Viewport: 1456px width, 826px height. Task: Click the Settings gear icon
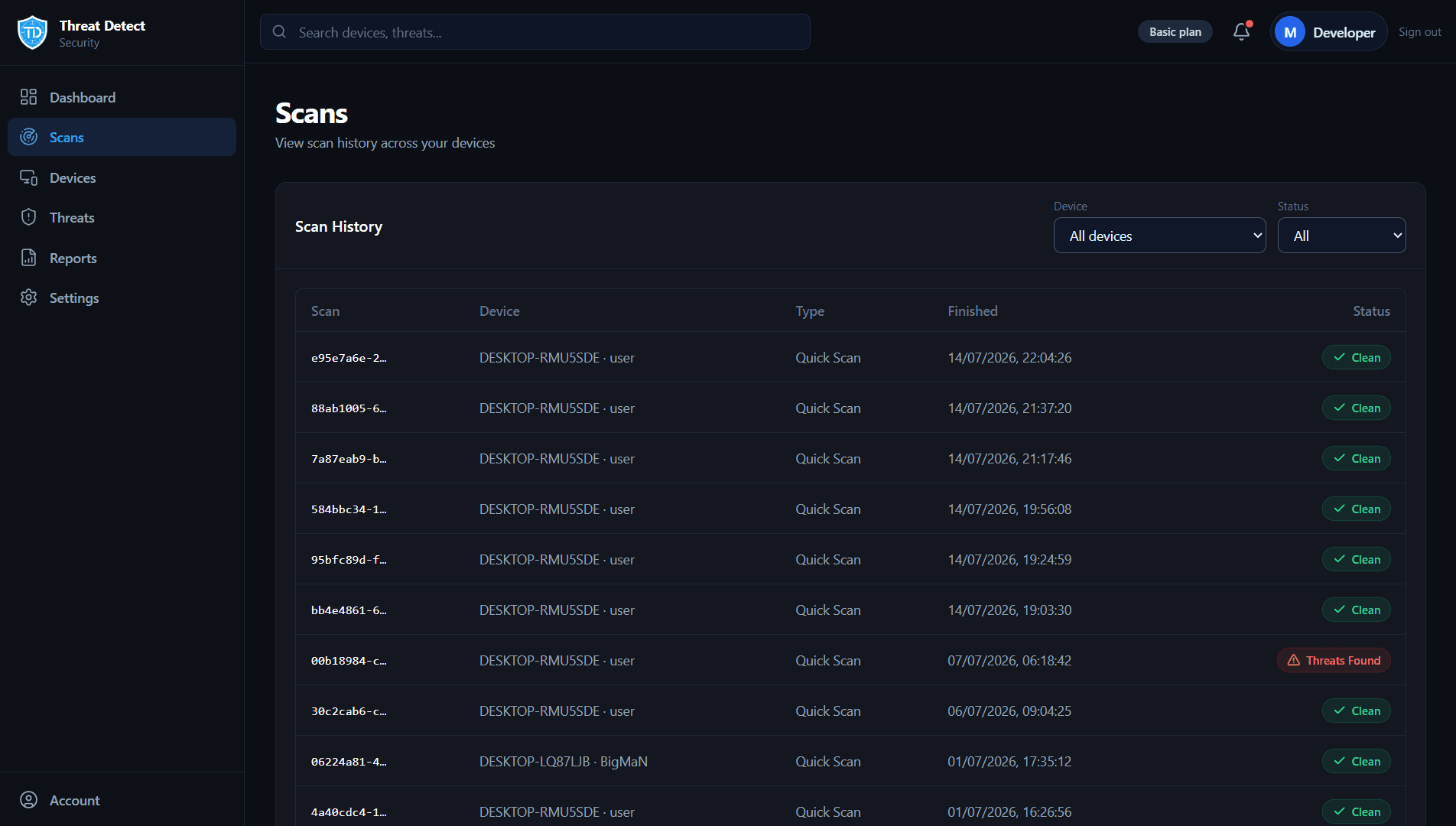(28, 298)
